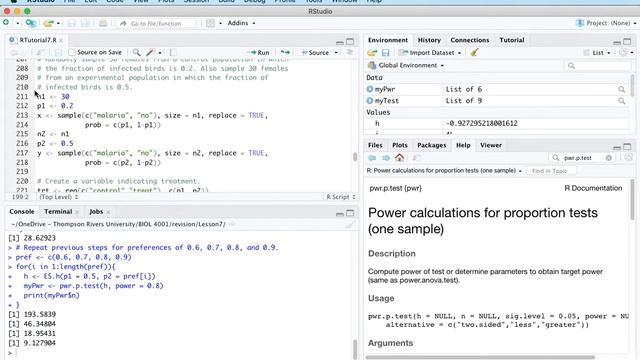Click the Save workspace disk icon

point(385,53)
